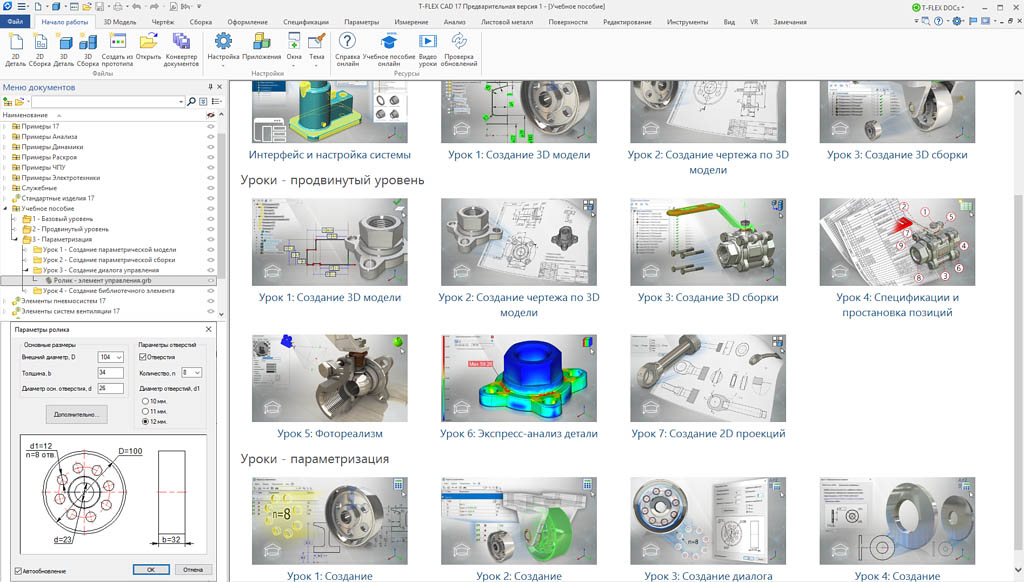
Task: Click the save icon in quick access toolbar
Action: tap(99, 7)
